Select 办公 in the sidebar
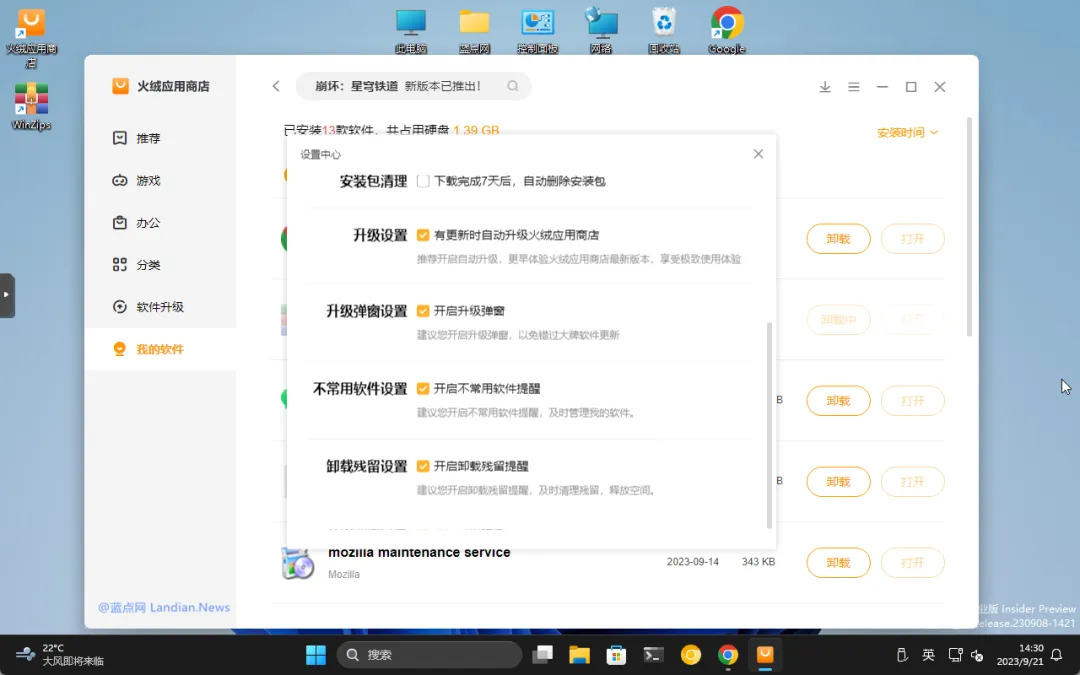This screenshot has width=1080, height=675. [160, 222]
